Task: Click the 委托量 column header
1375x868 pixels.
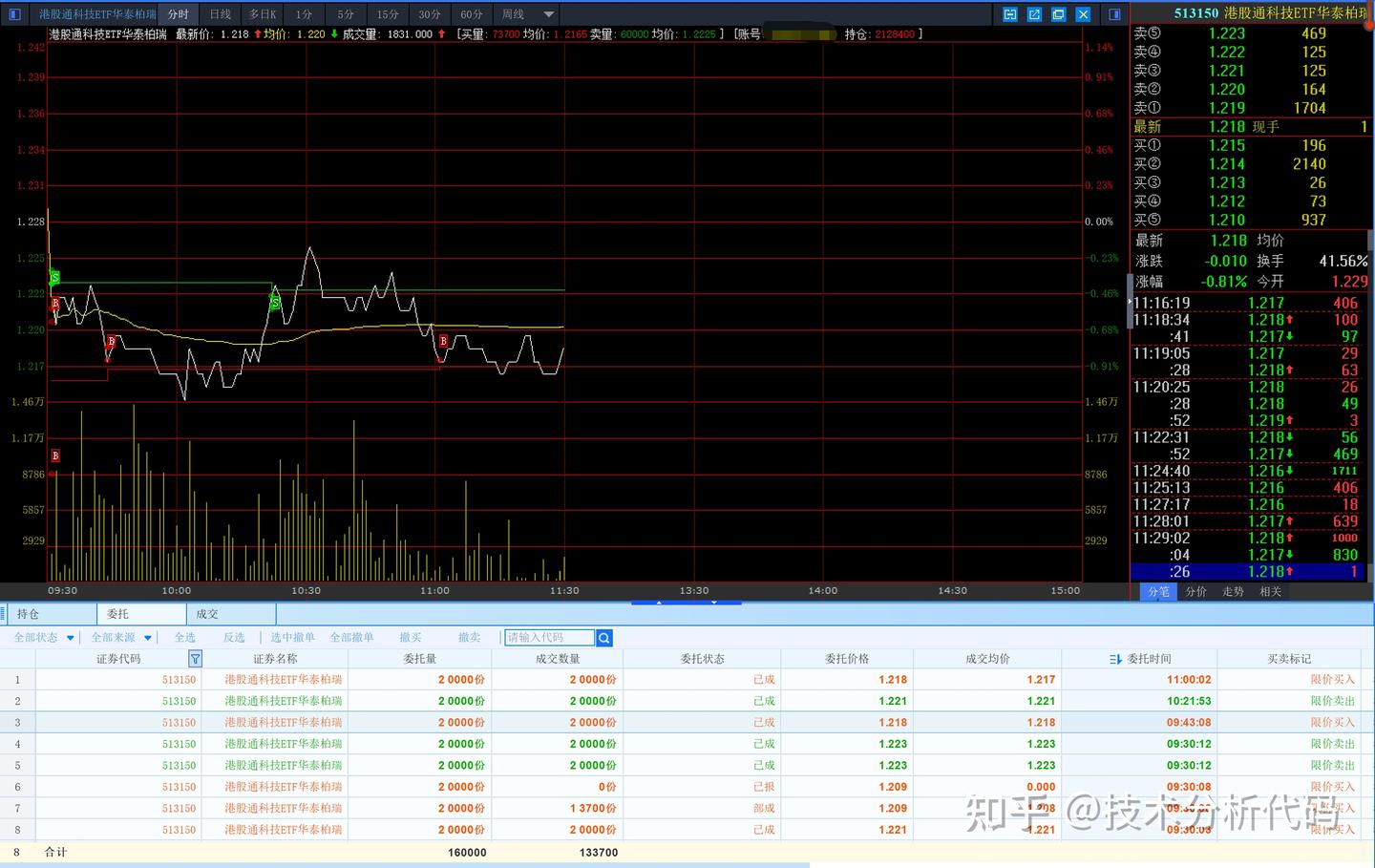Action: point(420,659)
